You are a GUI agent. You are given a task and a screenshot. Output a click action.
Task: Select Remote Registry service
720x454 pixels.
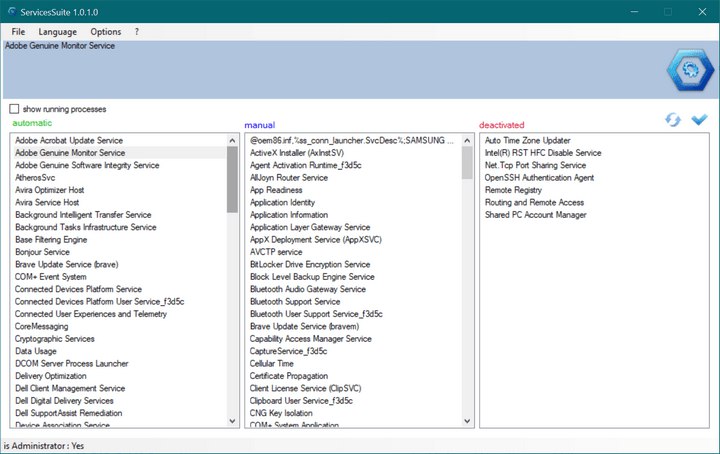pyautogui.click(x=513, y=190)
